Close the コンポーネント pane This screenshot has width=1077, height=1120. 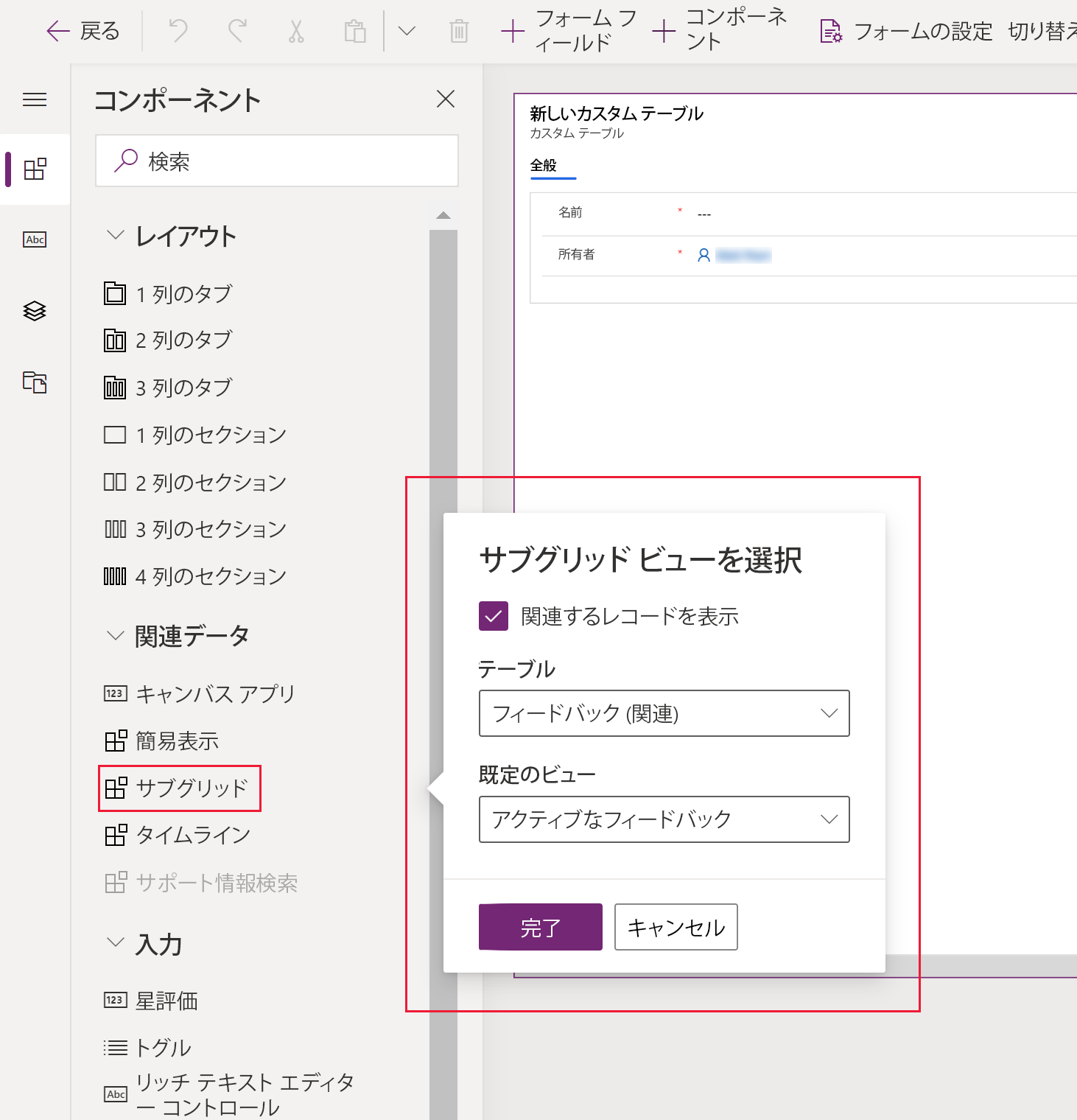pos(446,99)
